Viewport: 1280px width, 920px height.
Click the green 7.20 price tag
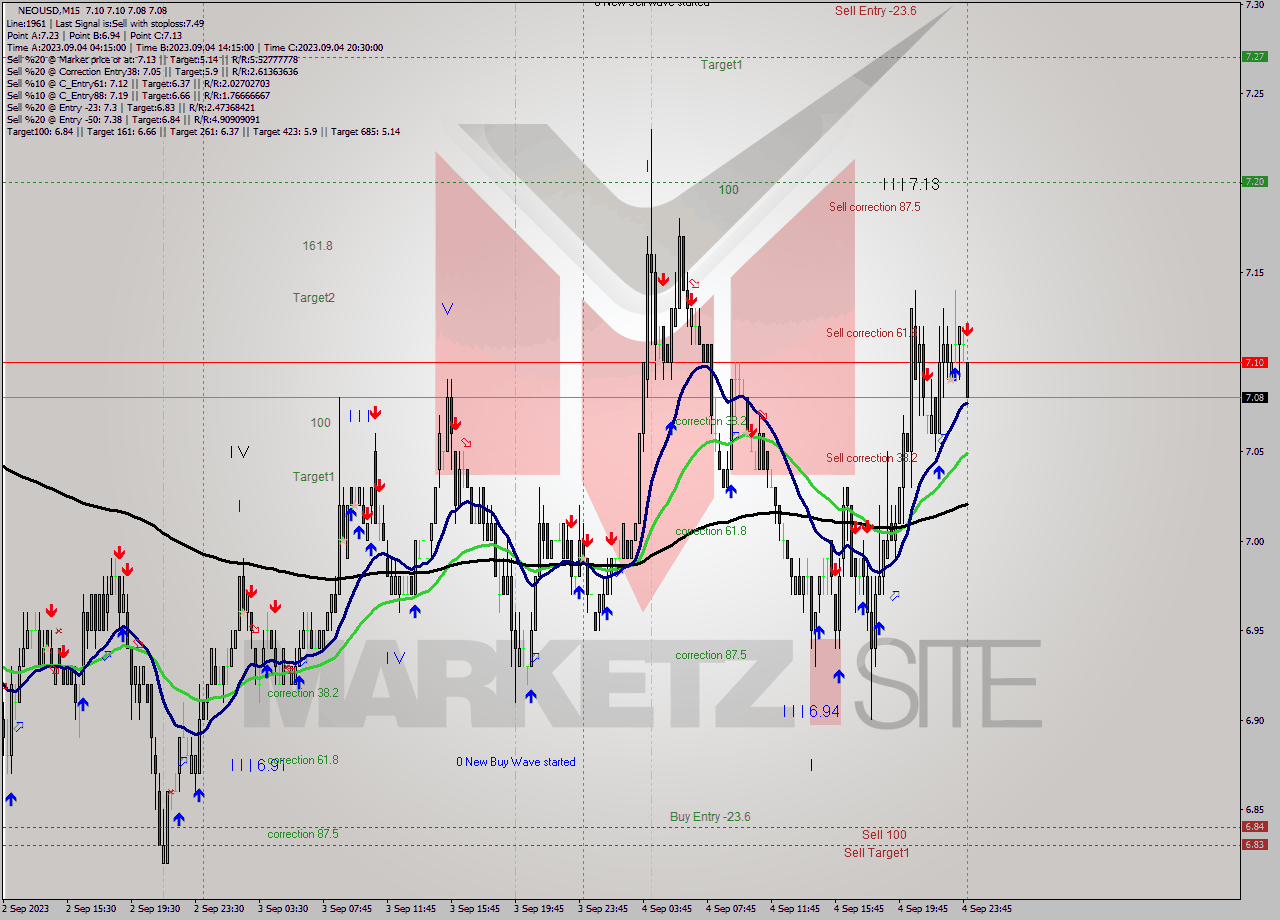[x=1254, y=182]
